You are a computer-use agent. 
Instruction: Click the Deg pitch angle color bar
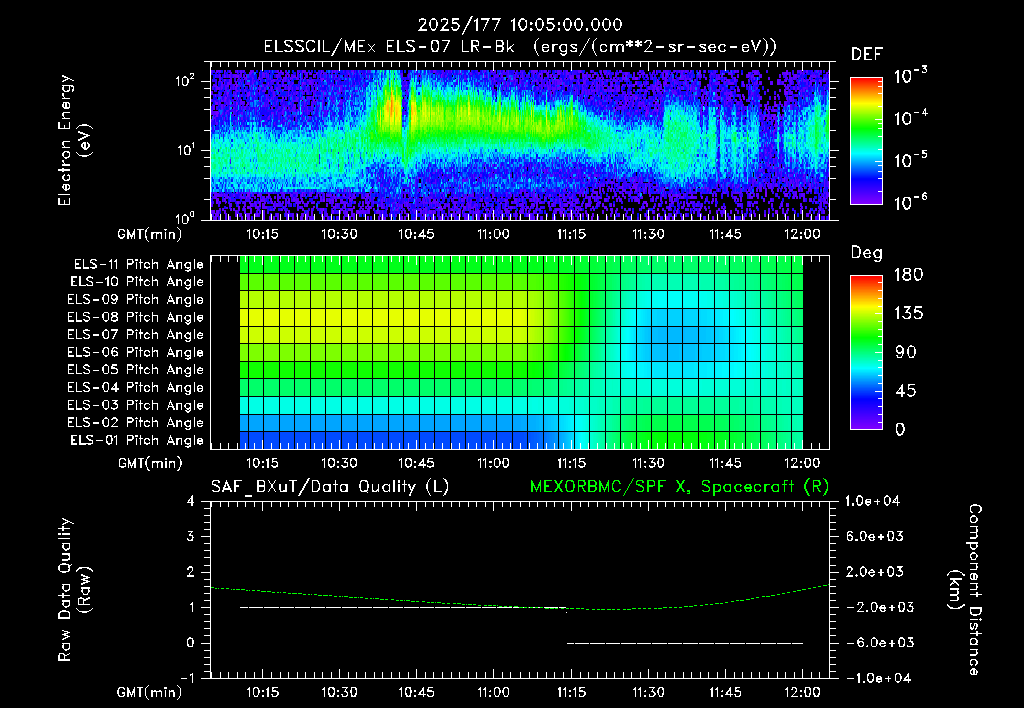point(867,353)
